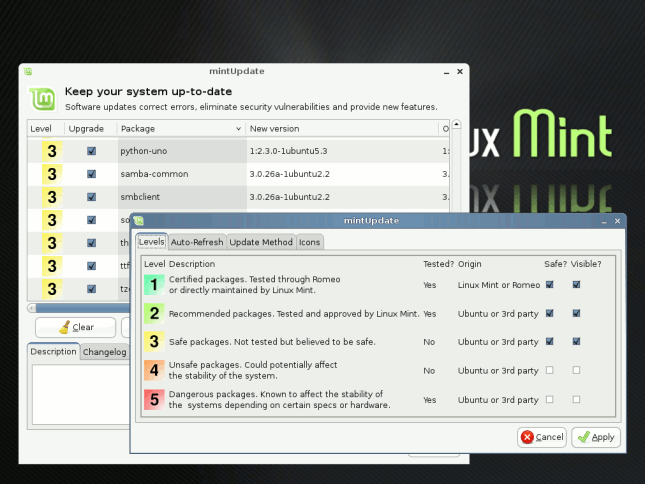Toggle Safe checkbox for level 3
This screenshot has width=645, height=484.
tap(550, 341)
